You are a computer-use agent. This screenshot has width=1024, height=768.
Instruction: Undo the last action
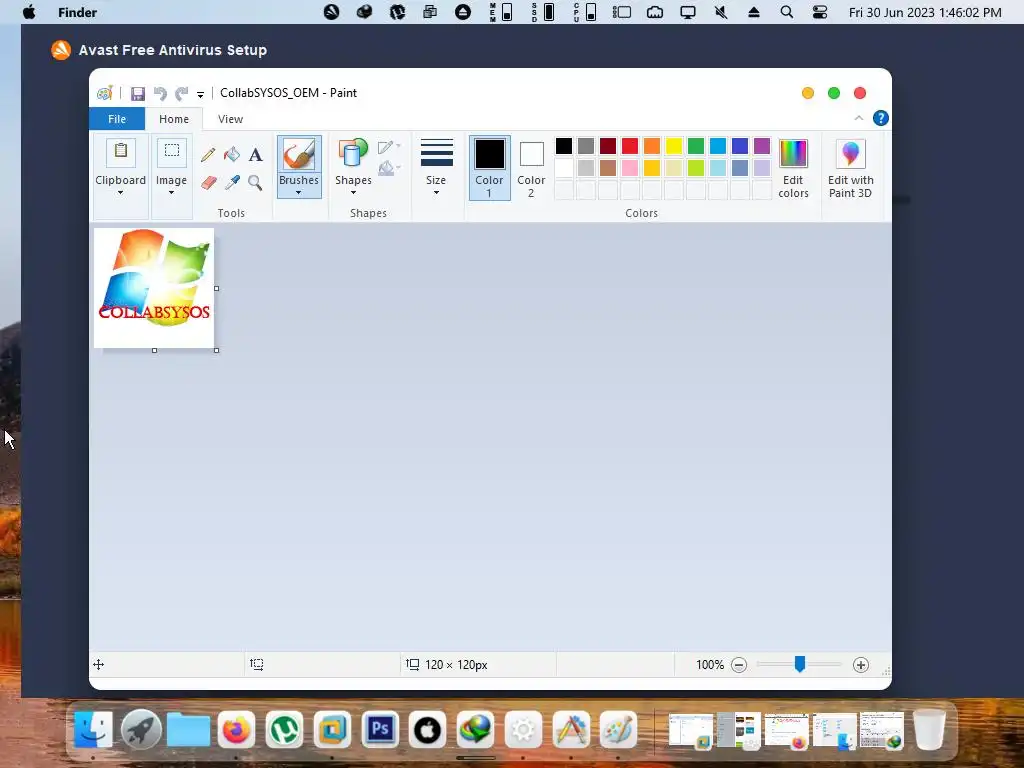160,93
